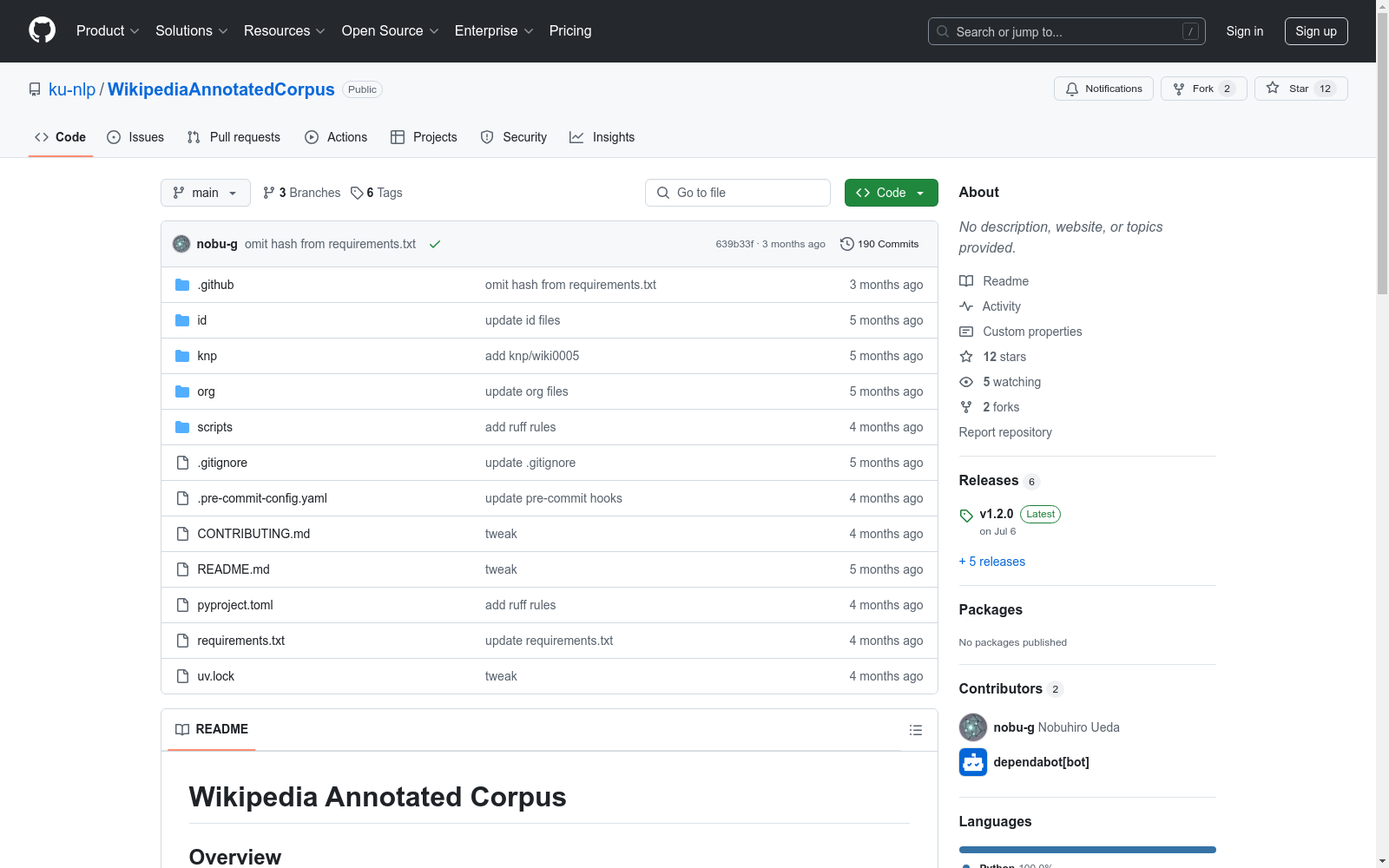This screenshot has height=868, width=1389.
Task: Click the .github folder icon
Action: point(182,285)
